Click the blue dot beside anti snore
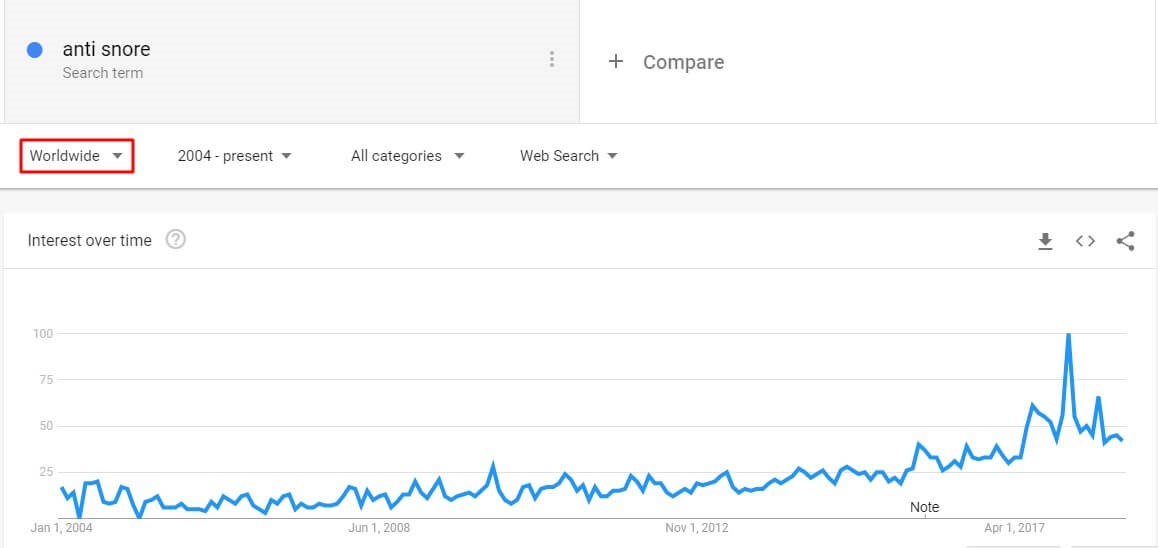The height and width of the screenshot is (548, 1158). click(x=35, y=50)
